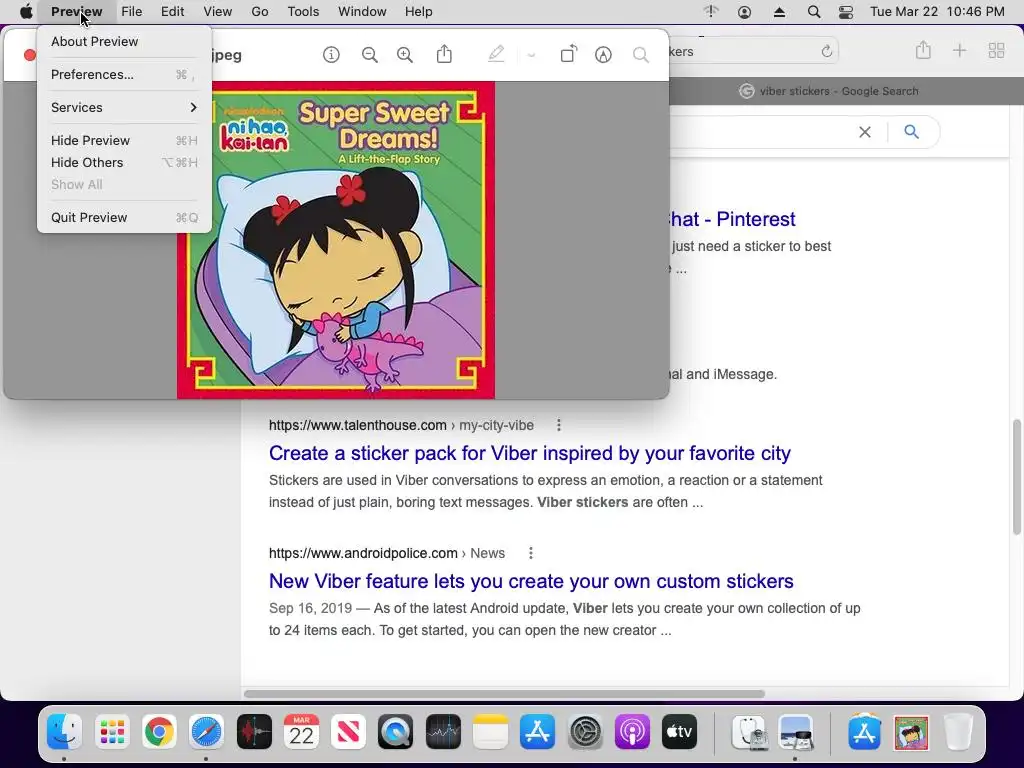Choose About Preview from the menu
Image resolution: width=1024 pixels, height=768 pixels.
click(124, 41)
